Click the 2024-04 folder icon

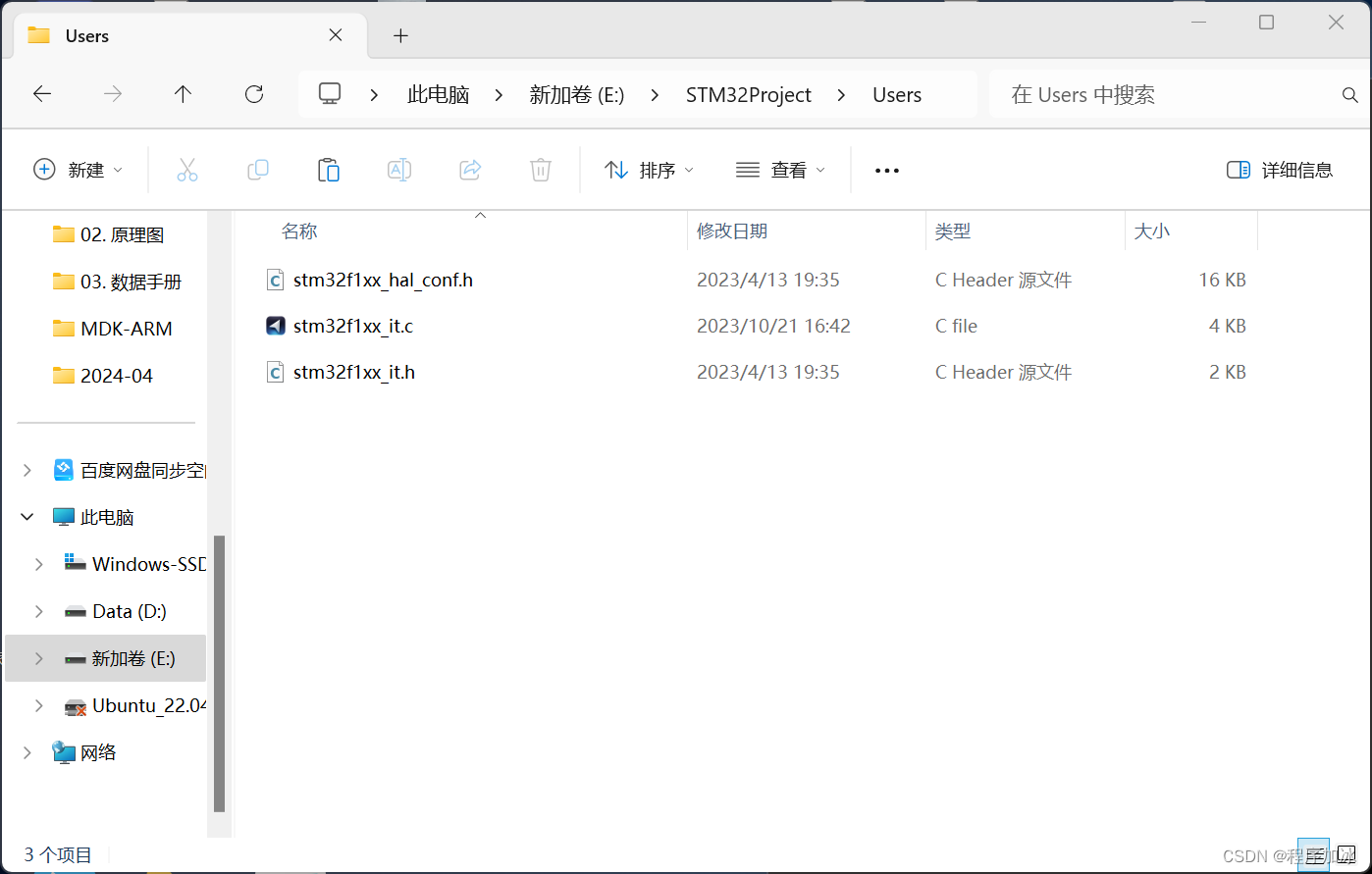click(64, 376)
